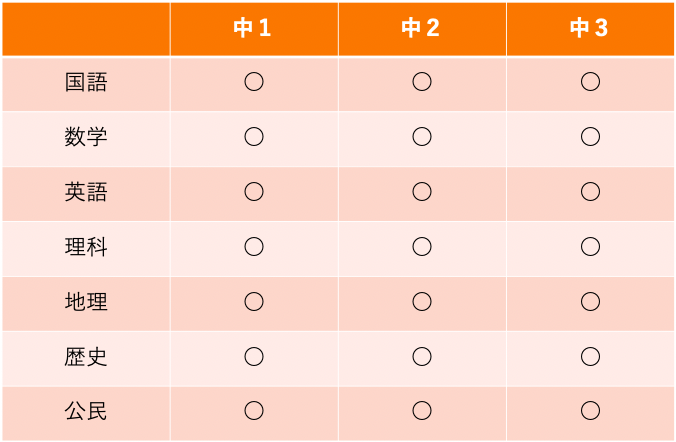Select the 歴史 row label
The height and width of the screenshot is (442, 676).
(x=86, y=357)
